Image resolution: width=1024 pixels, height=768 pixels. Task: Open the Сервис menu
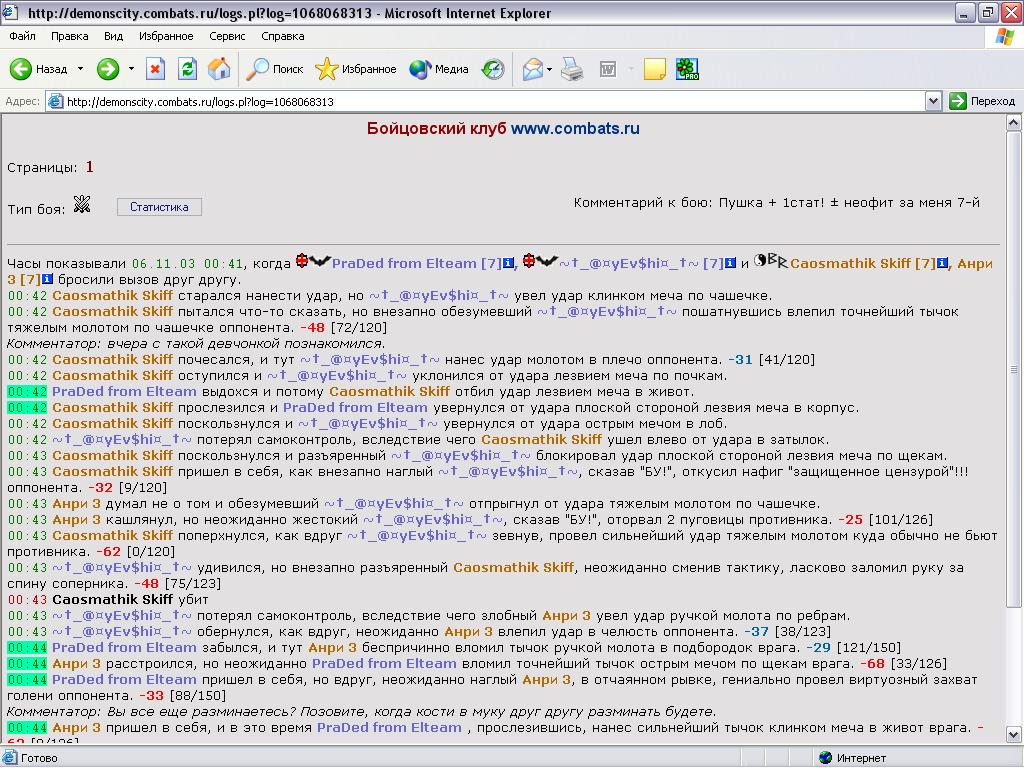(227, 36)
